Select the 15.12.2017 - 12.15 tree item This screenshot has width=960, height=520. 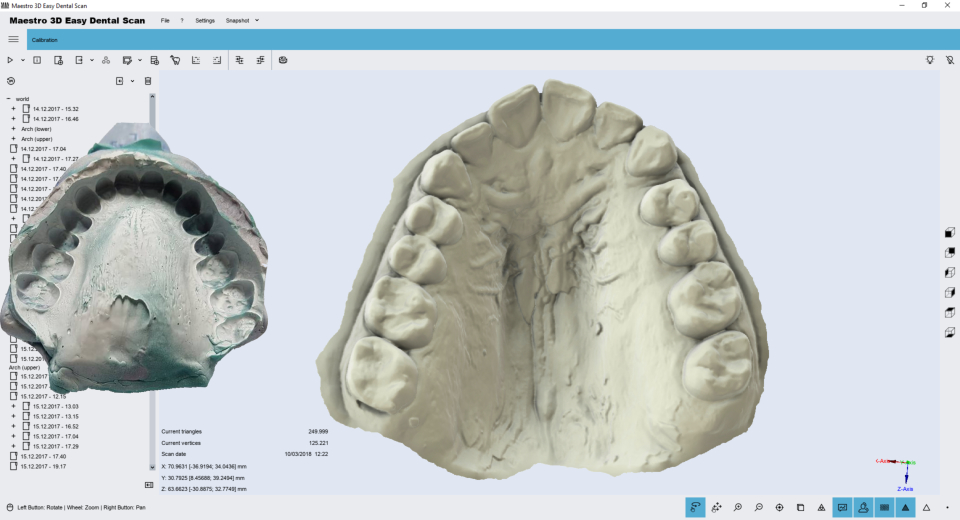click(43, 396)
